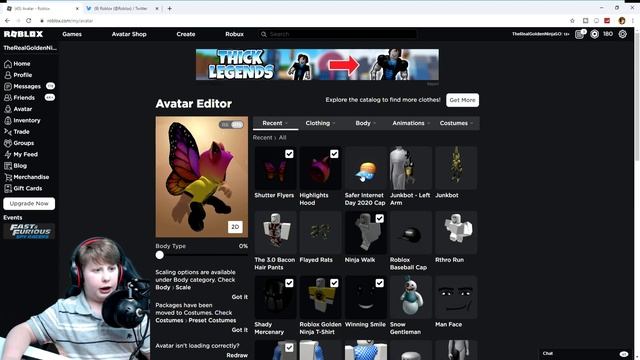This screenshot has width=640, height=360.
Task: Open the Profile sidebar icon
Action: (x=8, y=75)
